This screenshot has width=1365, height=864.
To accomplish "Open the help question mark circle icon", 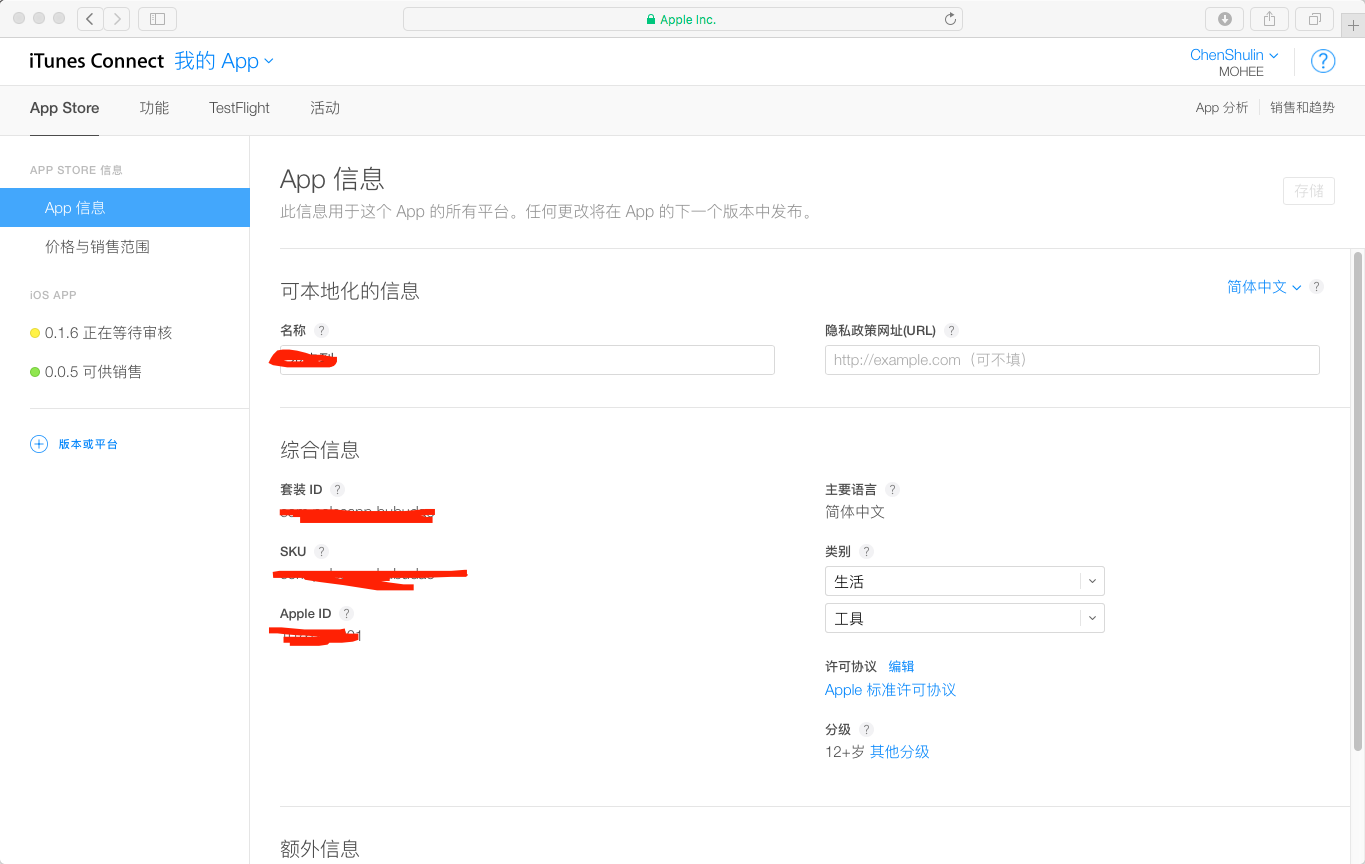I will (x=1323, y=61).
